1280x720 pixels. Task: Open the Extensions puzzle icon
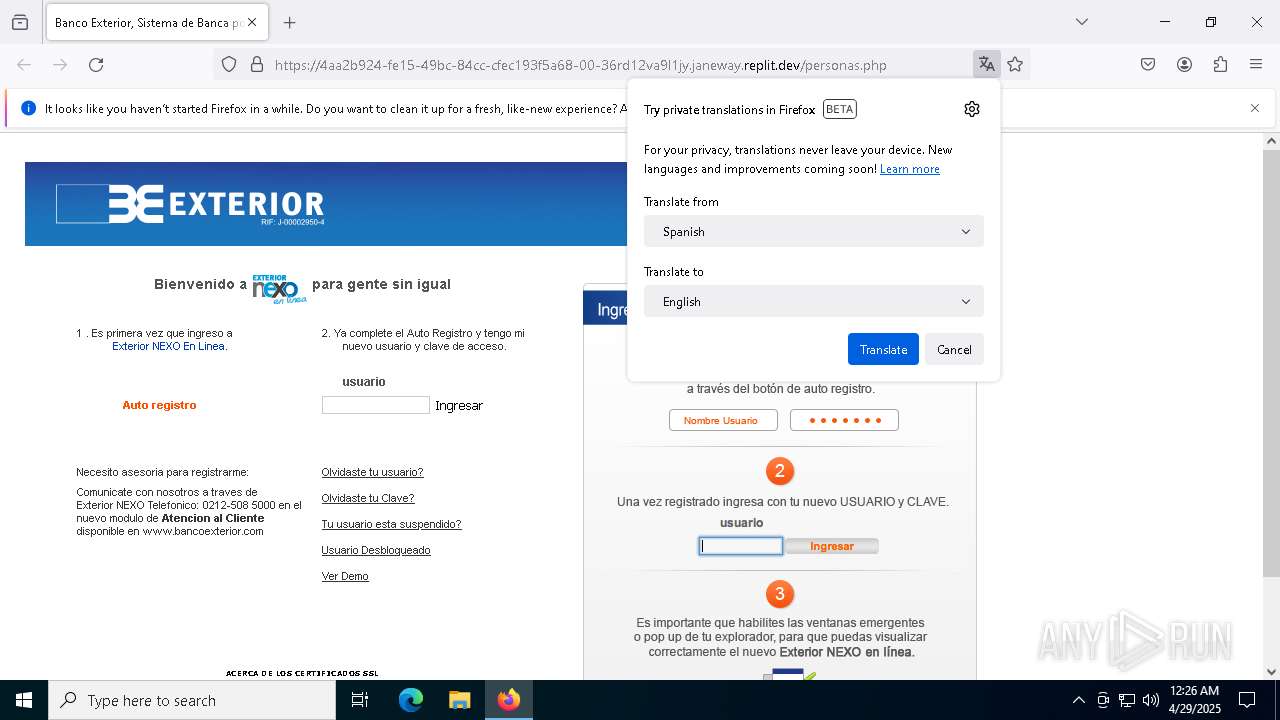coord(1220,65)
